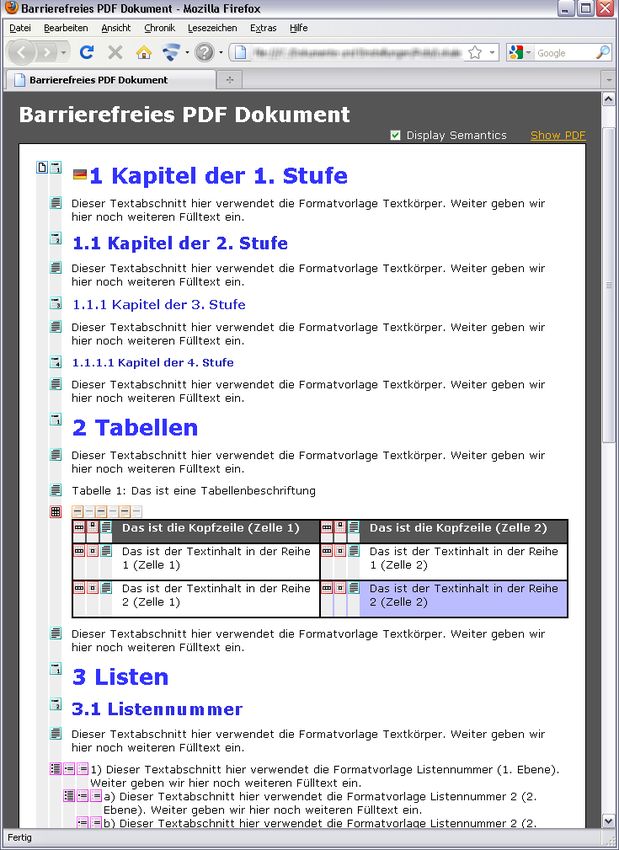The width and height of the screenshot is (619, 850).
Task: Click heading icon beside '3.1 Listennummer'
Action: (56, 704)
